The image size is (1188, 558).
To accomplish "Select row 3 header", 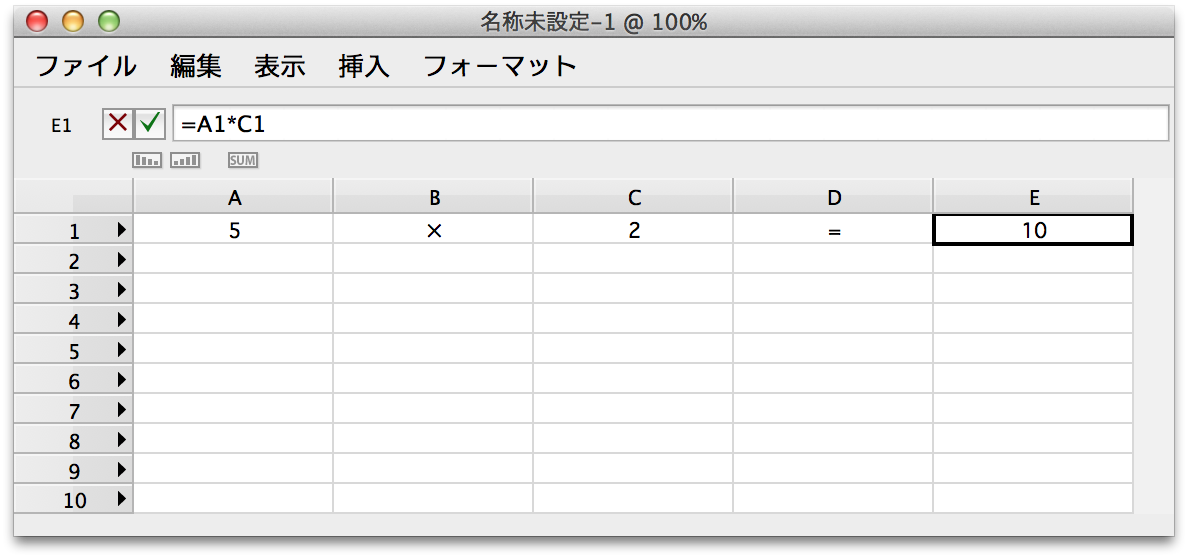I will click(x=73, y=290).
